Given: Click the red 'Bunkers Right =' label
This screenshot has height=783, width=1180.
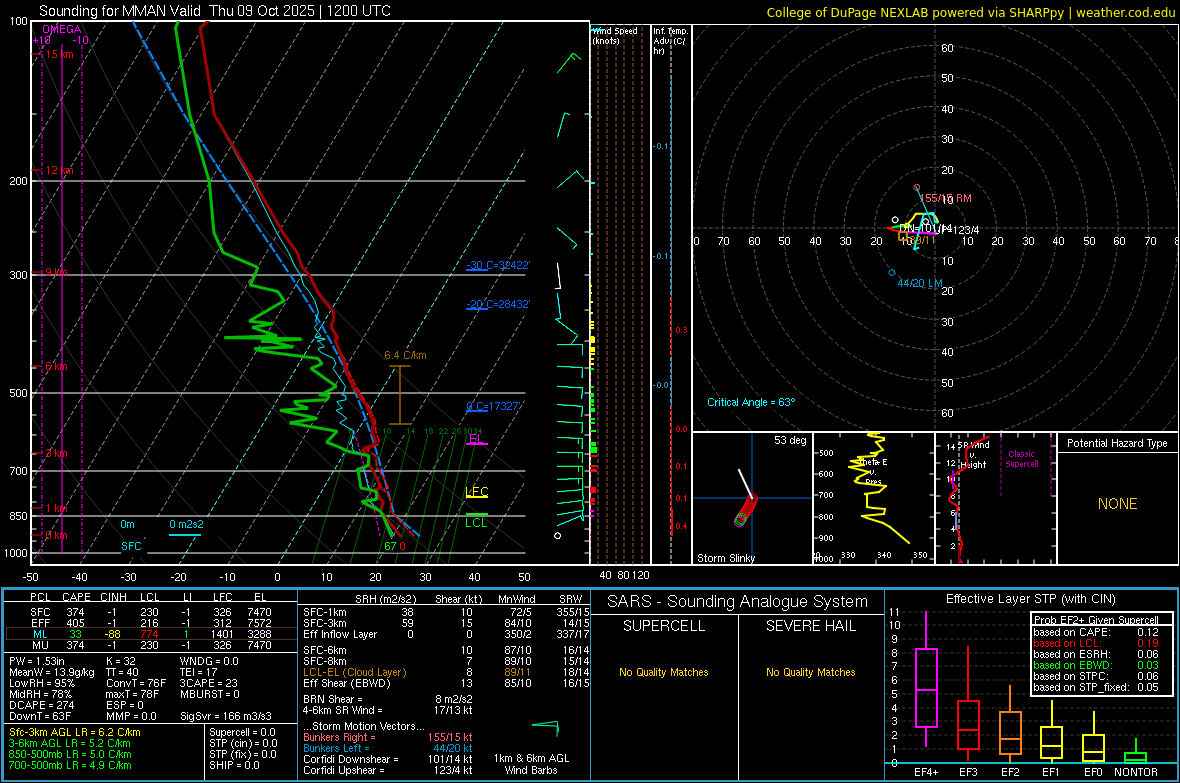Looking at the screenshot, I should (x=339, y=737).
